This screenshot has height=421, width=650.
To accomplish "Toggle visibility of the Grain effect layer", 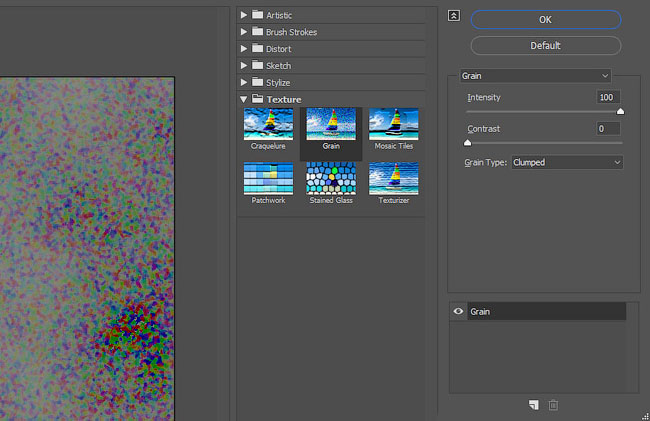I will pos(458,311).
